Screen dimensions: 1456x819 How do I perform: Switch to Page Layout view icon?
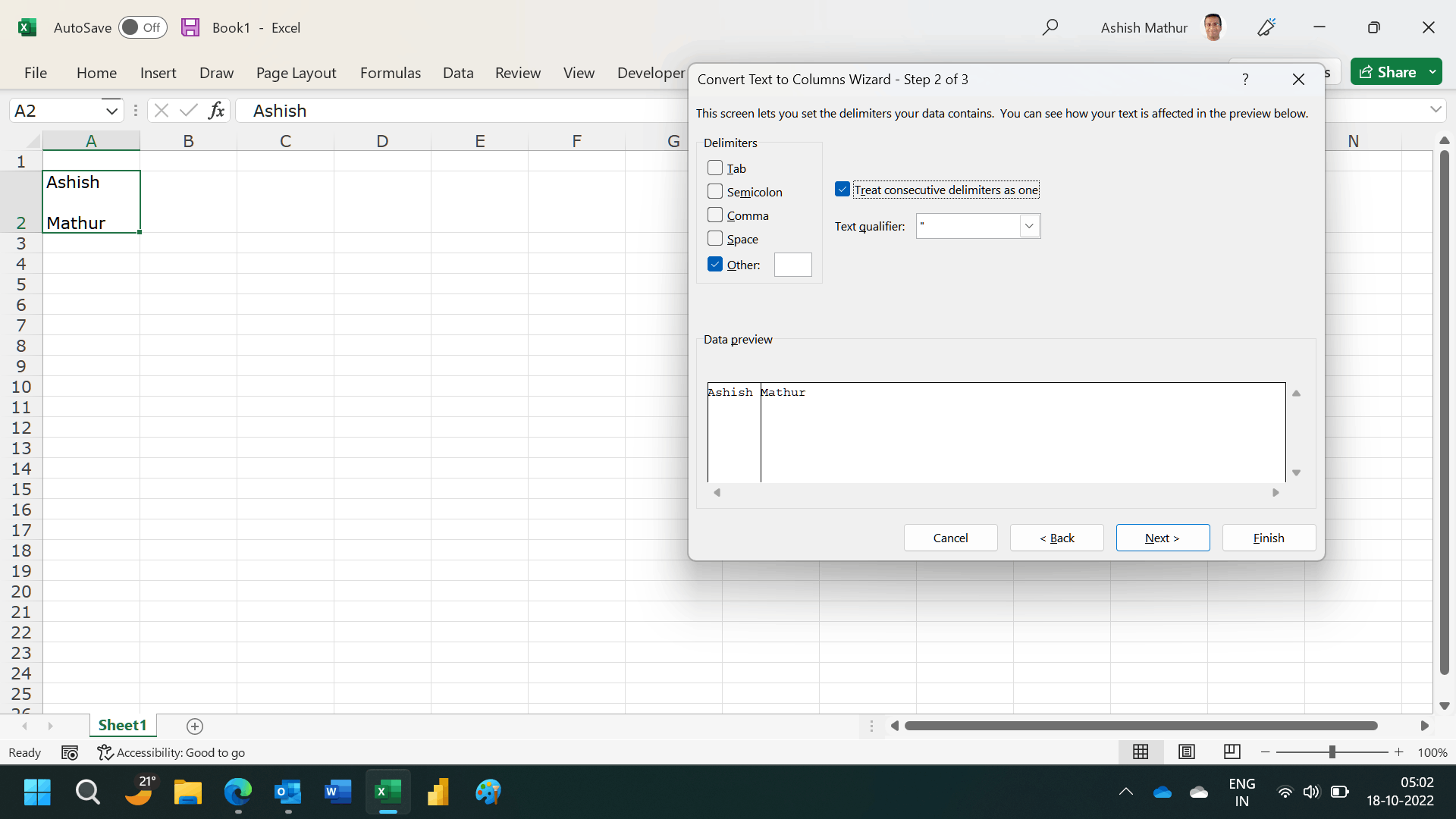[1187, 752]
